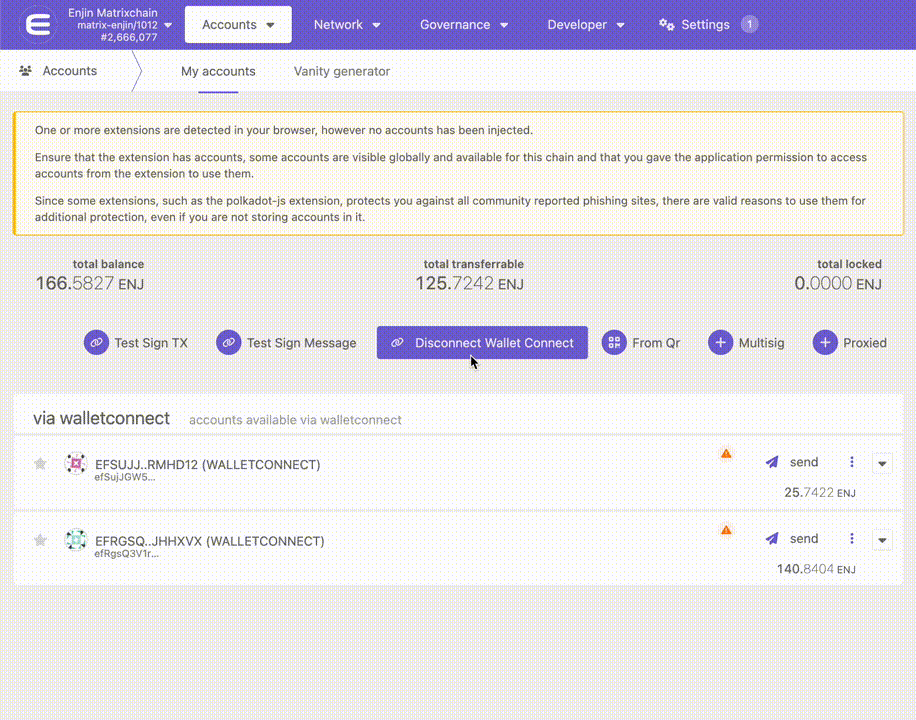
Task: Click the From Qr button label
Action: click(656, 343)
